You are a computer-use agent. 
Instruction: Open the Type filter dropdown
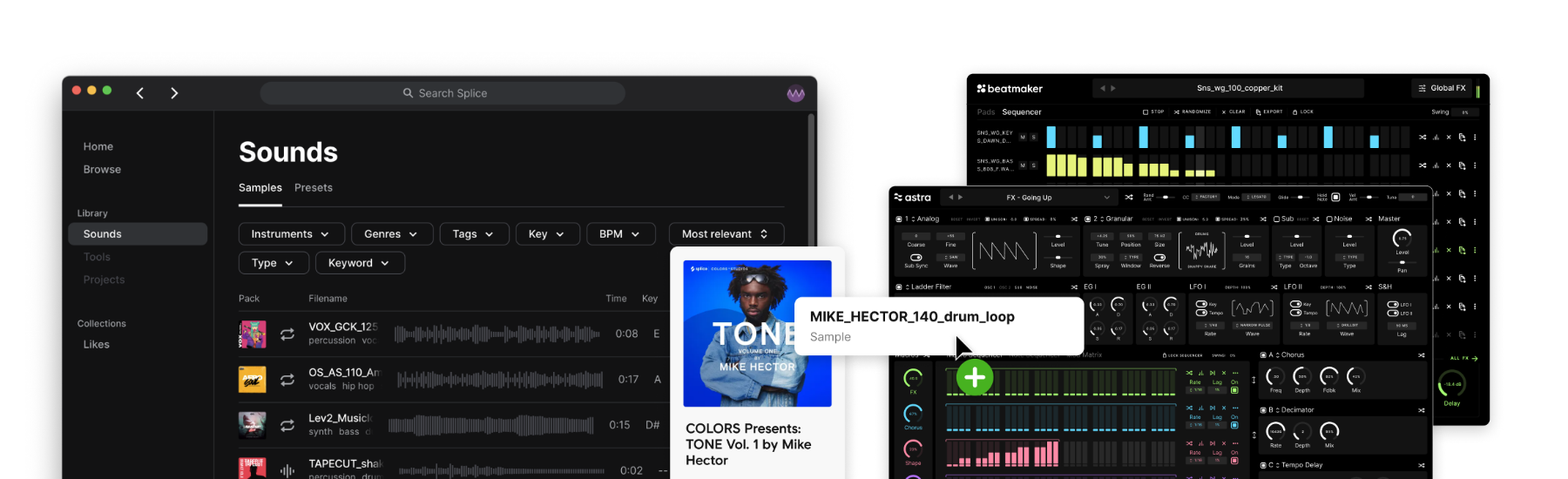point(273,263)
